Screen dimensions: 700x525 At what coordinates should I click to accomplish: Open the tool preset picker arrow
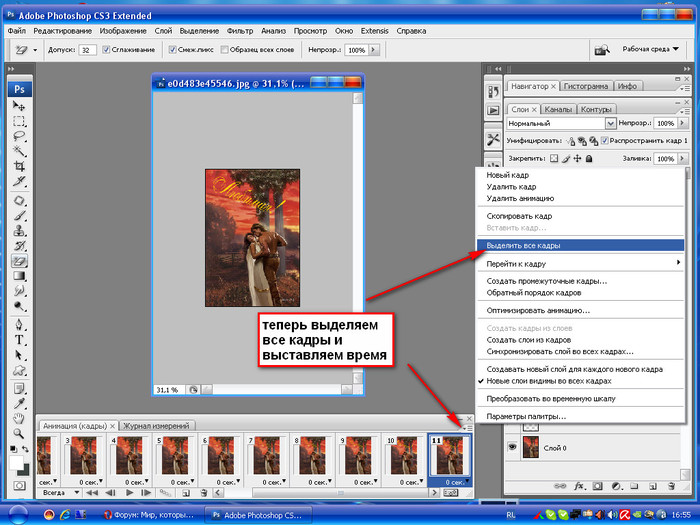35,50
